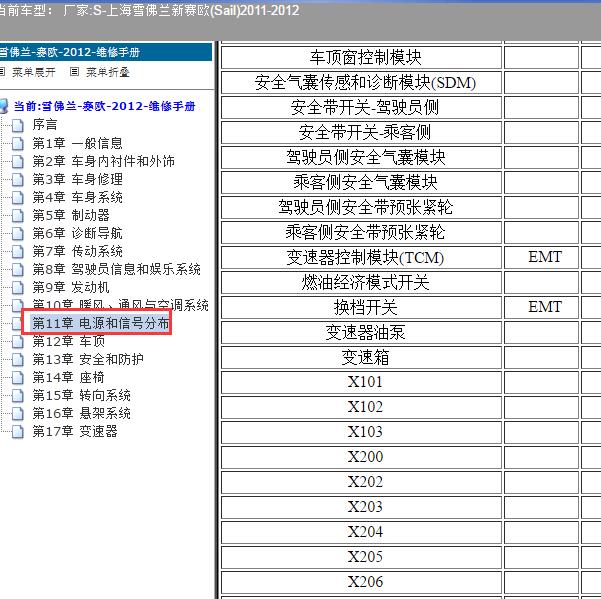
Task: Open 第6章 诊断导航
Action: point(77,233)
